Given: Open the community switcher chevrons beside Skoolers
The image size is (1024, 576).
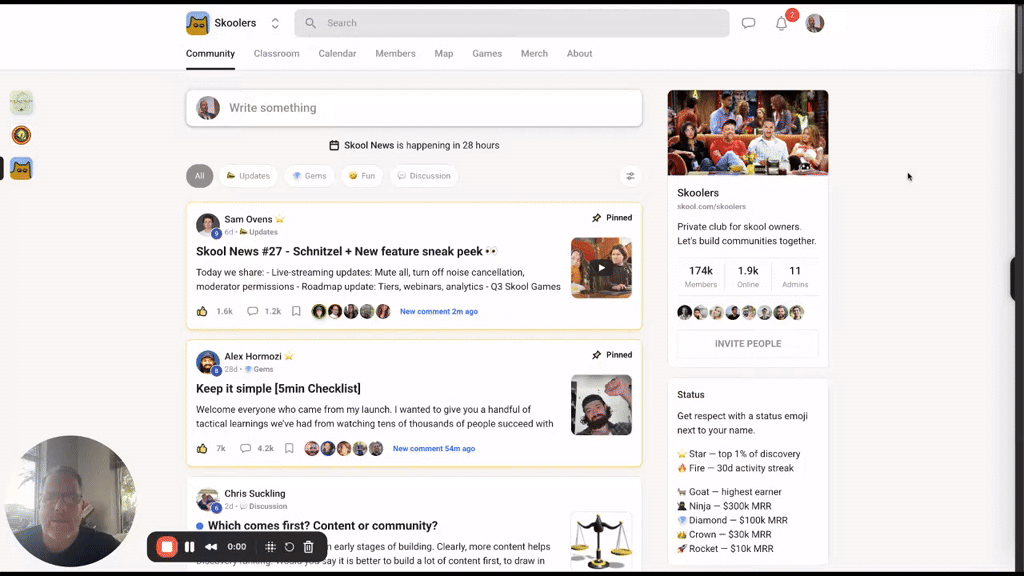Looking at the screenshot, I should tap(275, 23).
